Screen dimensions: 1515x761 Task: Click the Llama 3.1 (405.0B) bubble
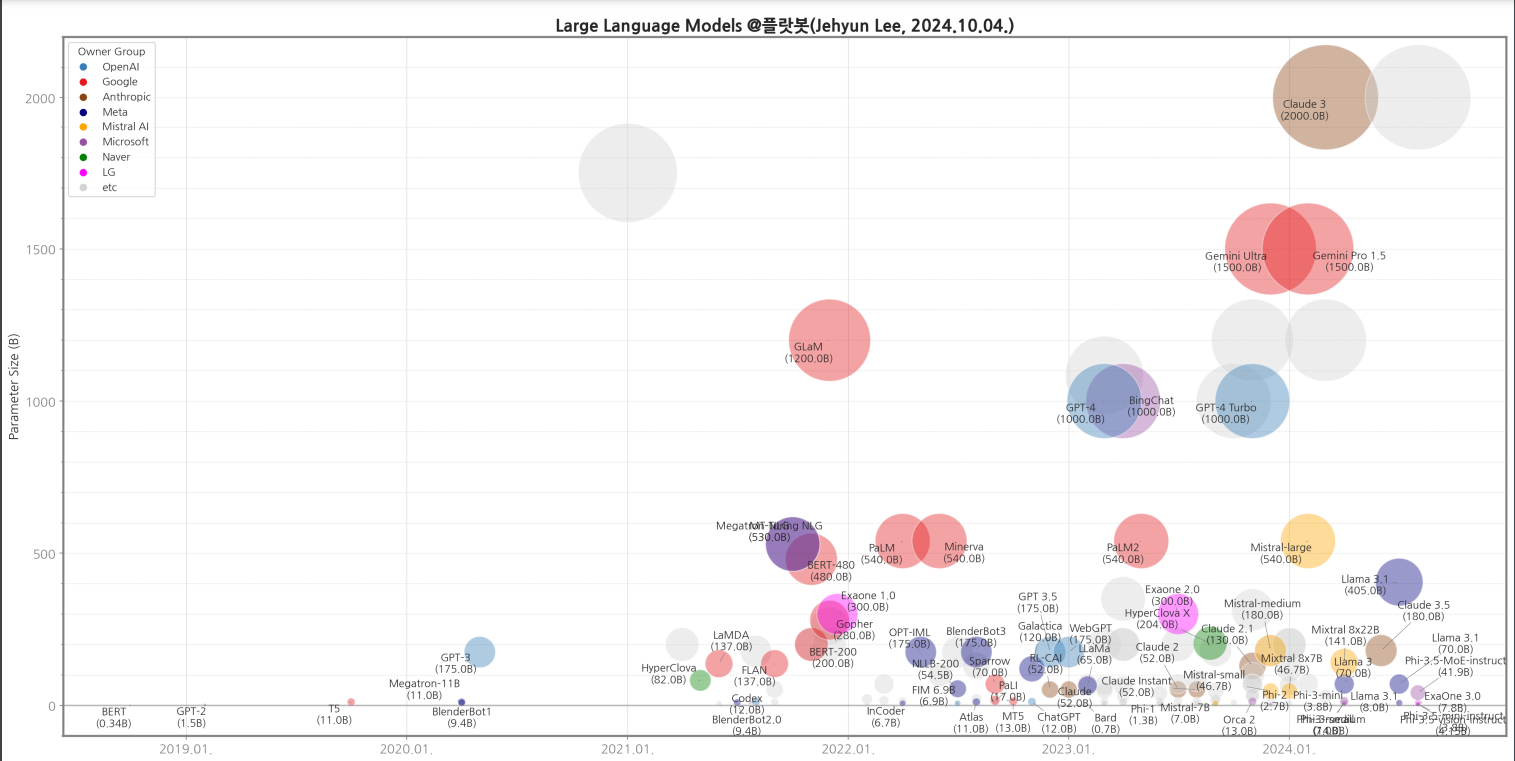(x=1399, y=582)
